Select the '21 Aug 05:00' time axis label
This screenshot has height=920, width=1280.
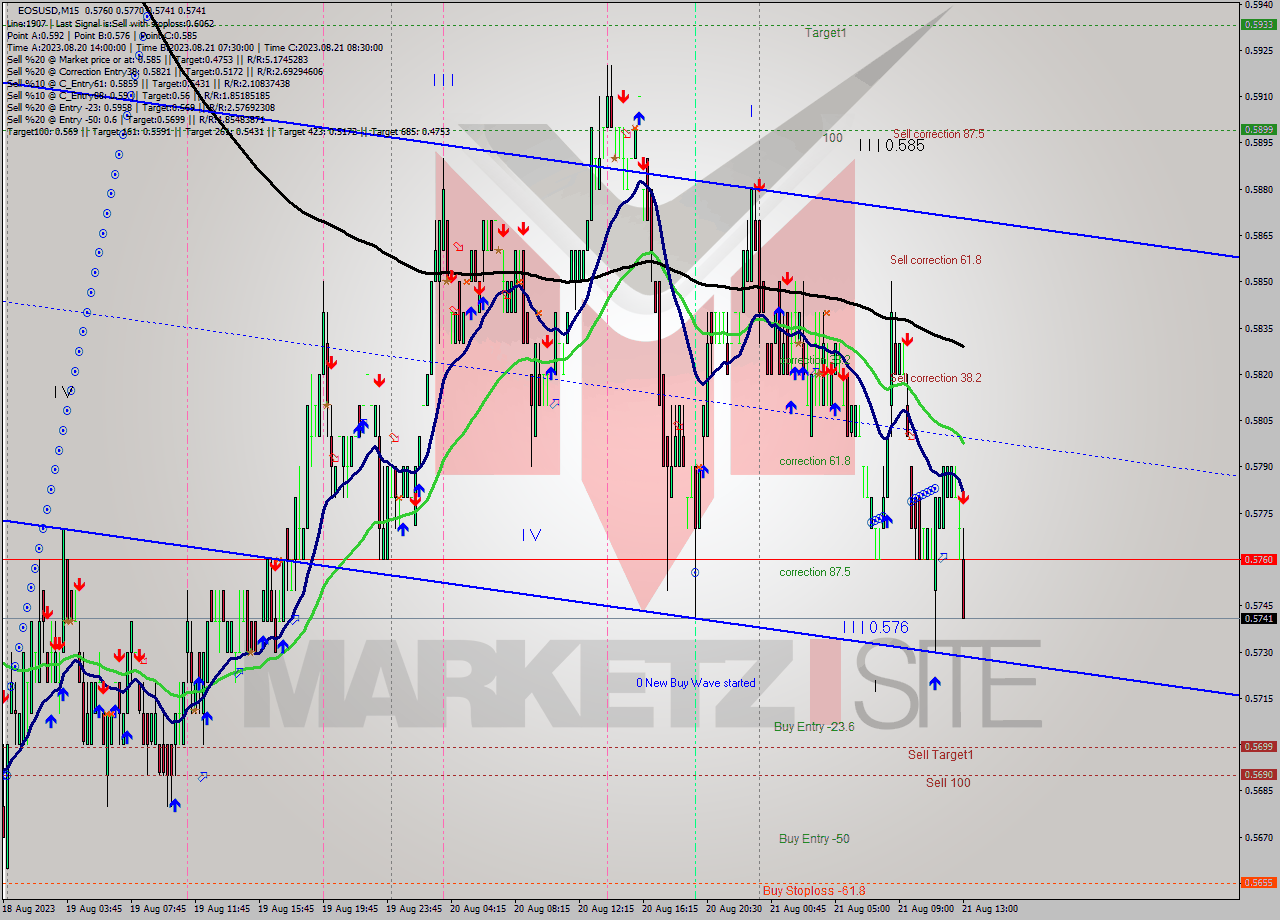point(862,909)
